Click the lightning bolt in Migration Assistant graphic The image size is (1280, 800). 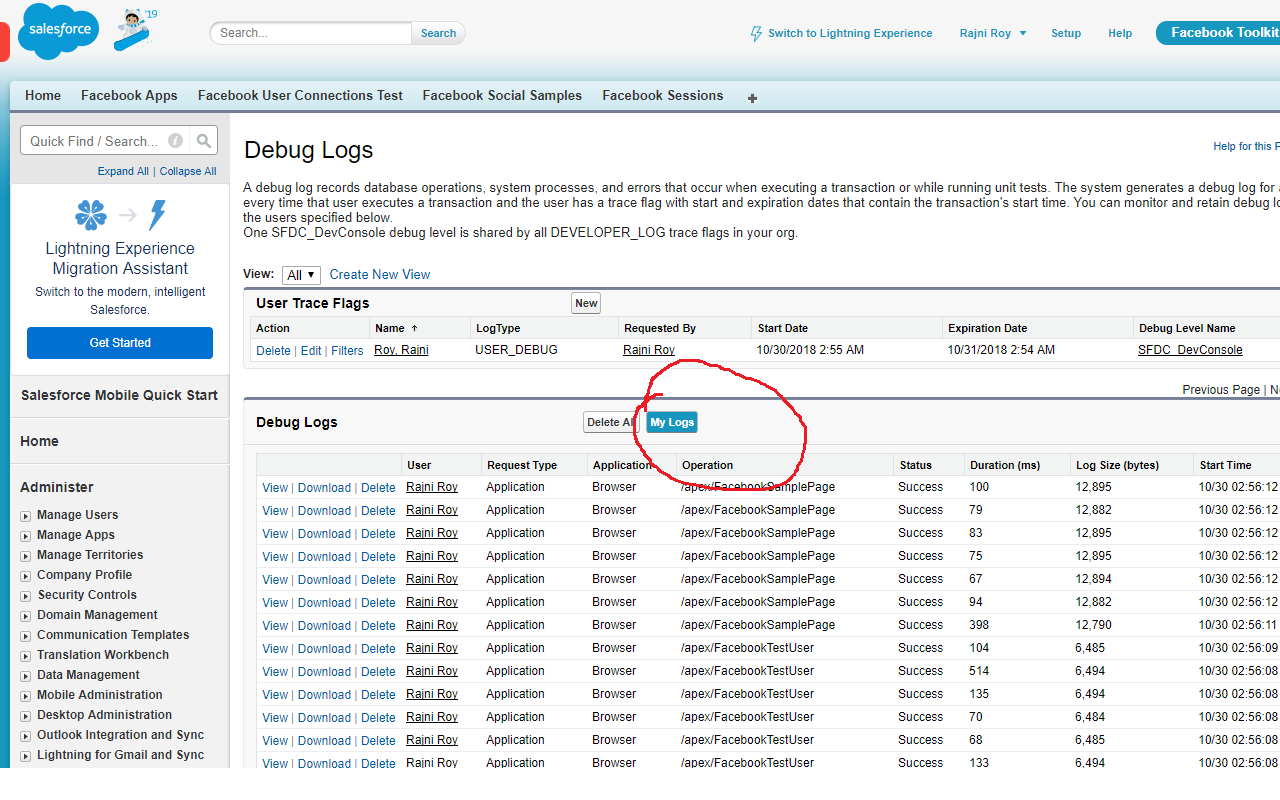tap(156, 214)
